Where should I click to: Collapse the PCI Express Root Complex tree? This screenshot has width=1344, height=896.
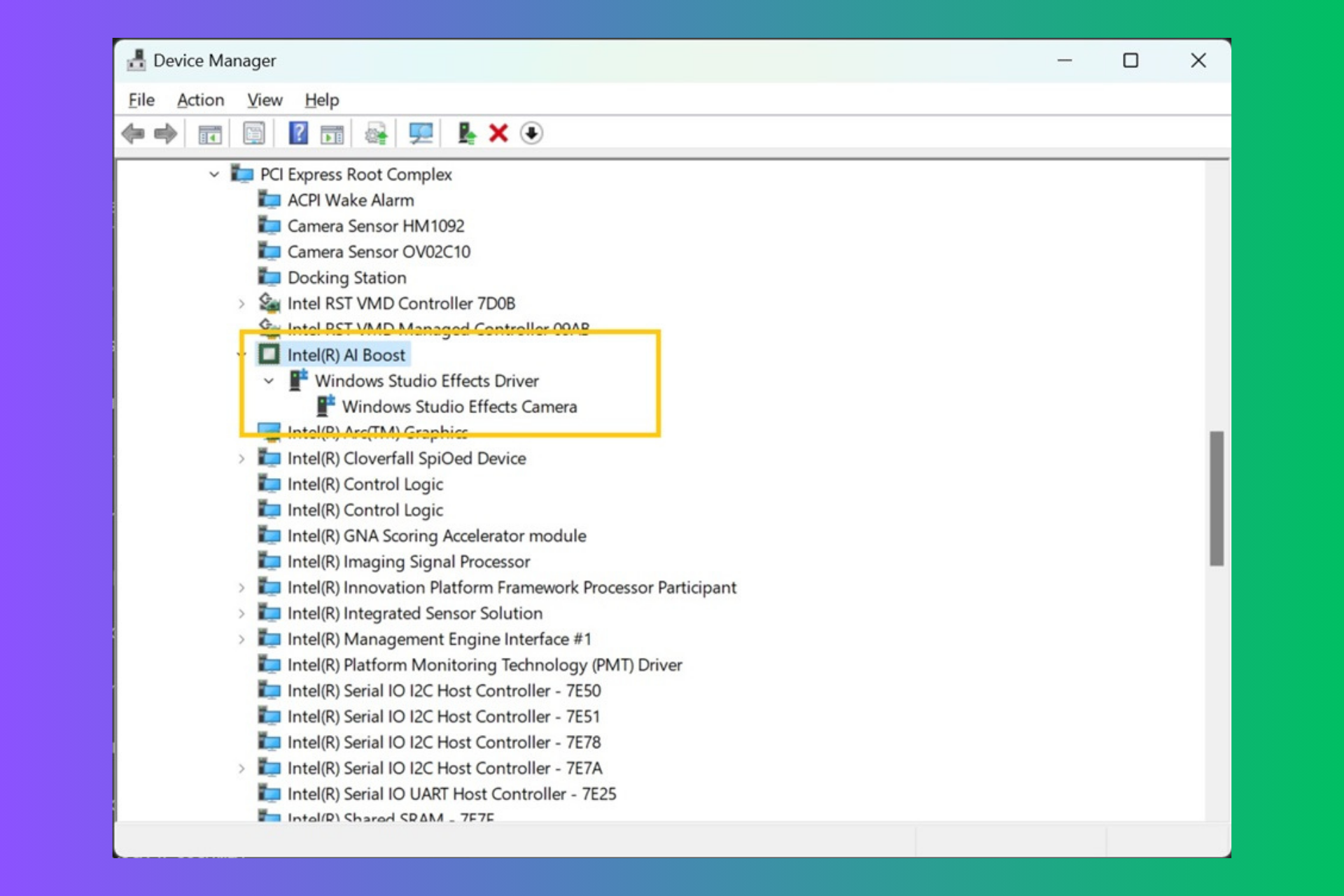215,174
